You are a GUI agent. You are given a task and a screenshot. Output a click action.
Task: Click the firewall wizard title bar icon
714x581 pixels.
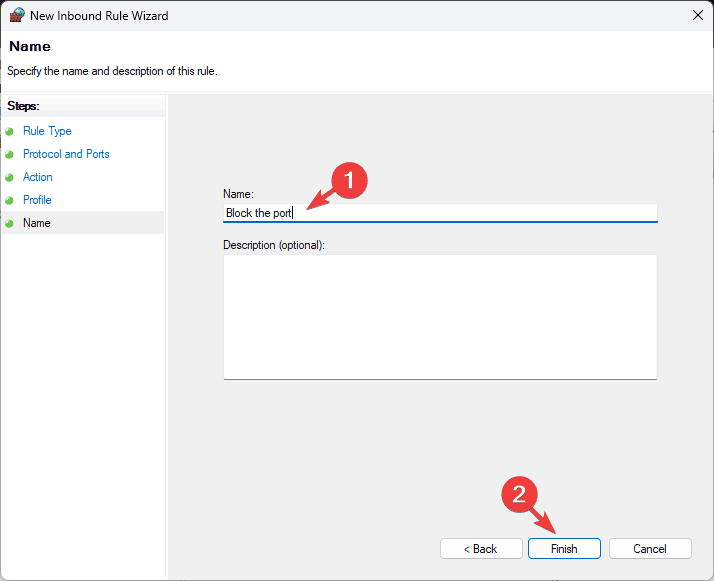(x=17, y=15)
